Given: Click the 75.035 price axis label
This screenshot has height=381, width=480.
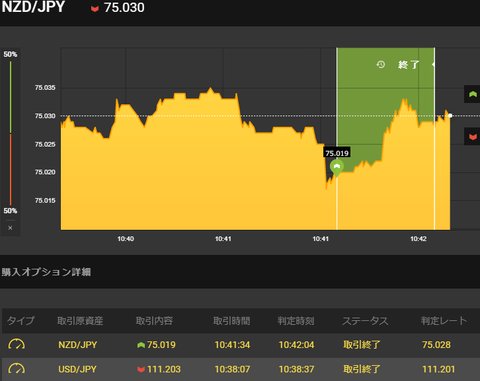Looking at the screenshot, I should (x=45, y=88).
